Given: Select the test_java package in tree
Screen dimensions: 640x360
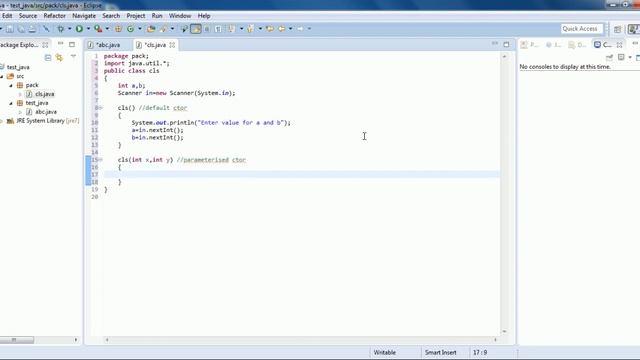Looking at the screenshot, I should tap(37, 103).
